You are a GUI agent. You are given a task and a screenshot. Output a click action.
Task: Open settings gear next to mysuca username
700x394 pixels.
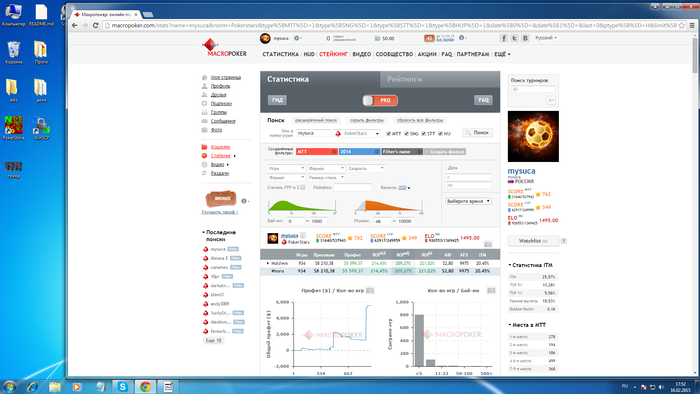pyautogui.click(x=296, y=38)
